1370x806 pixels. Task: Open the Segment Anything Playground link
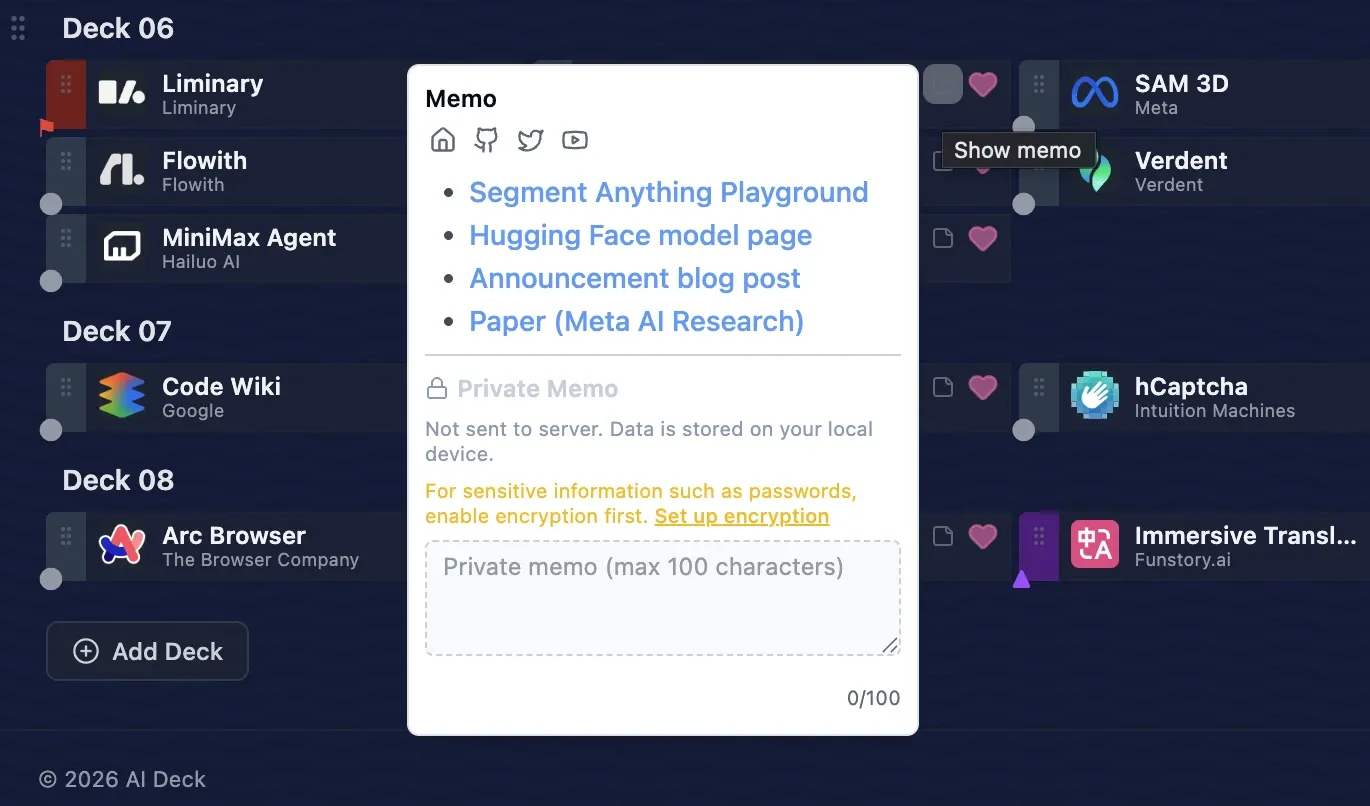669,192
